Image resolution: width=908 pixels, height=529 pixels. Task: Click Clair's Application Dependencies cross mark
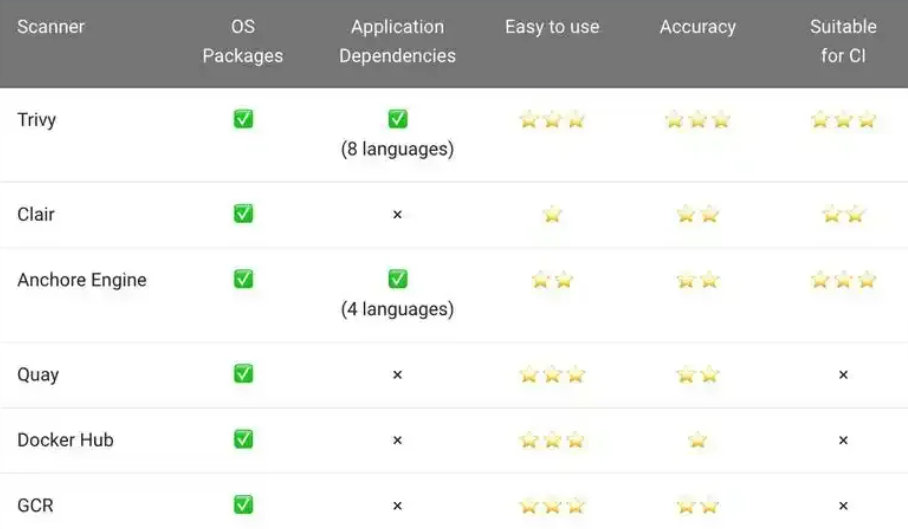(x=397, y=215)
